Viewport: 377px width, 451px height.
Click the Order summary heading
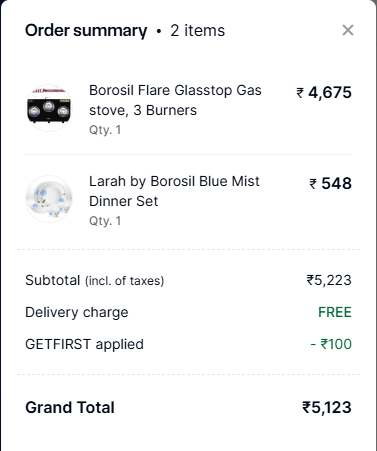(86, 31)
